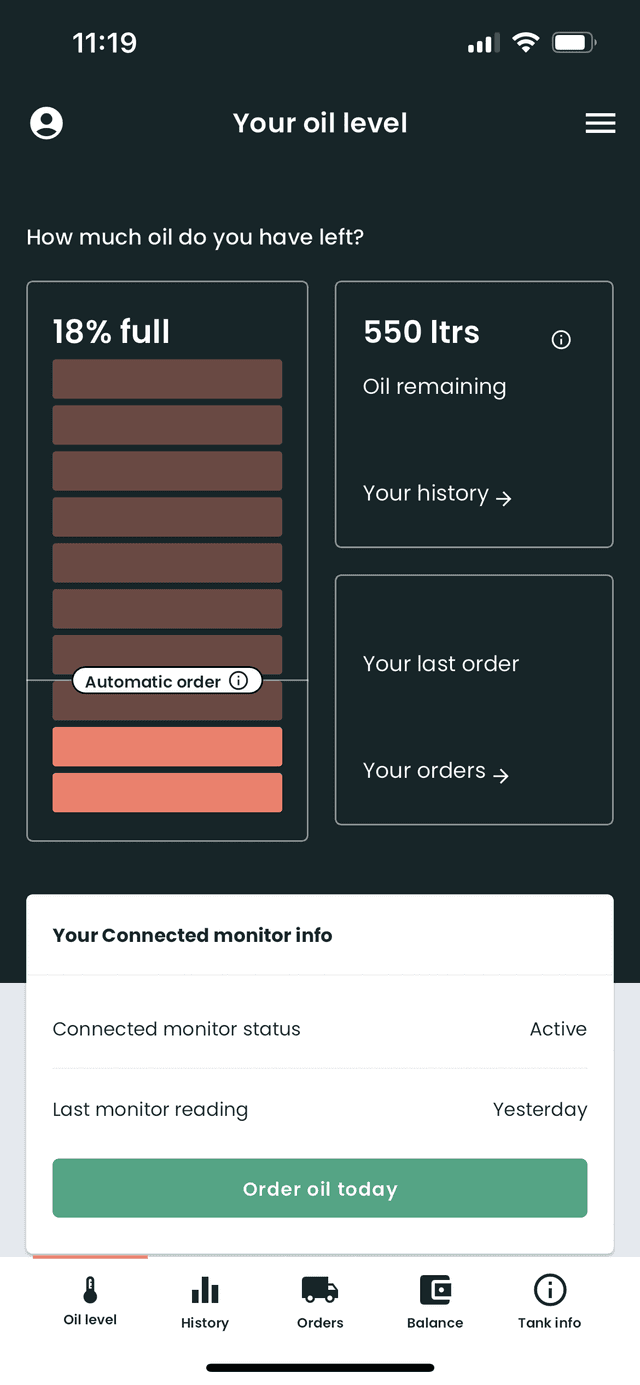Expand the Your last order card
The height and width of the screenshot is (1385, 640).
[x=474, y=699]
